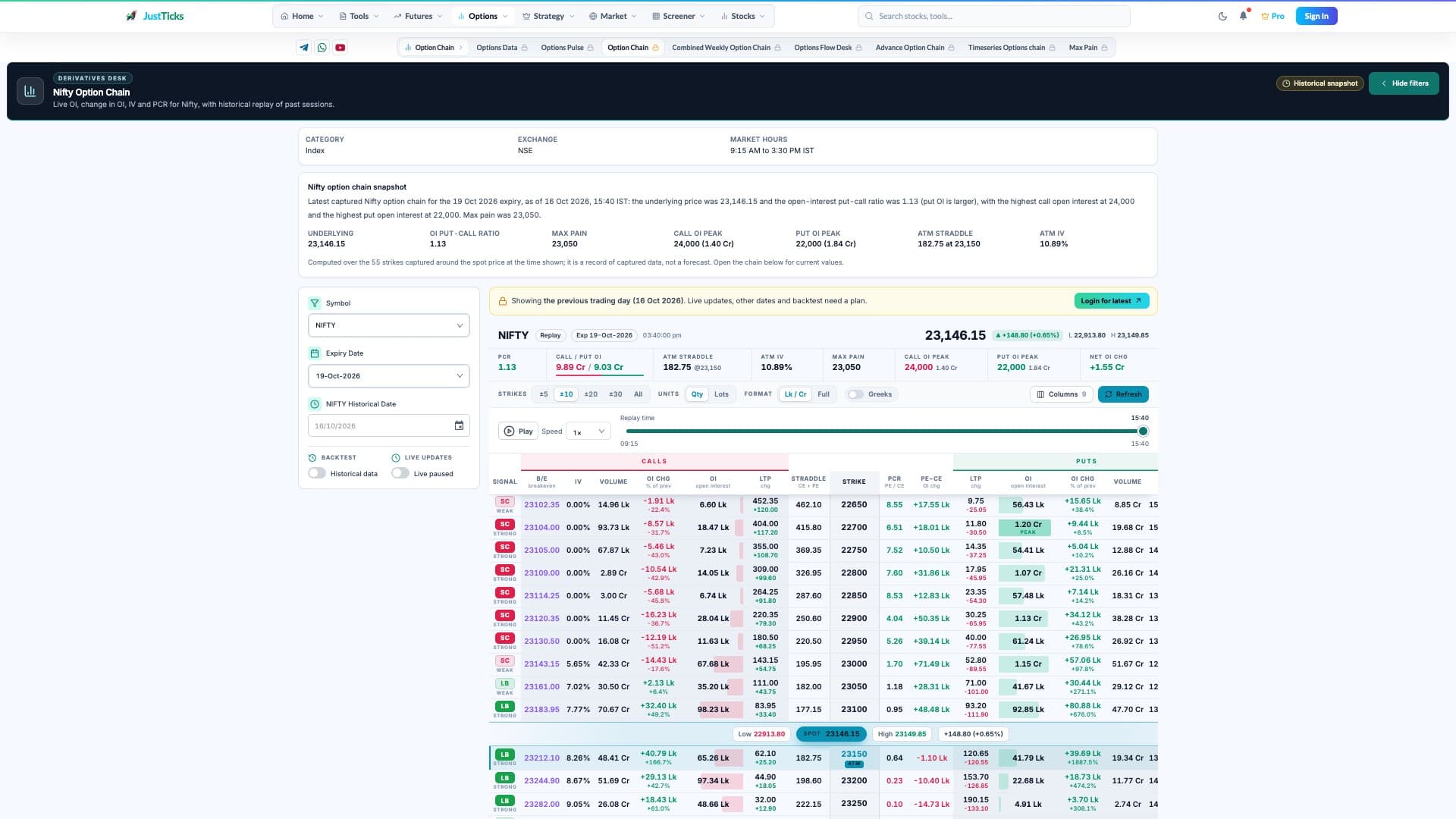Screen dimensions: 1456x819
Task: Open the Expiry Date 19-Oct-2026 dropdown
Action: click(388, 376)
